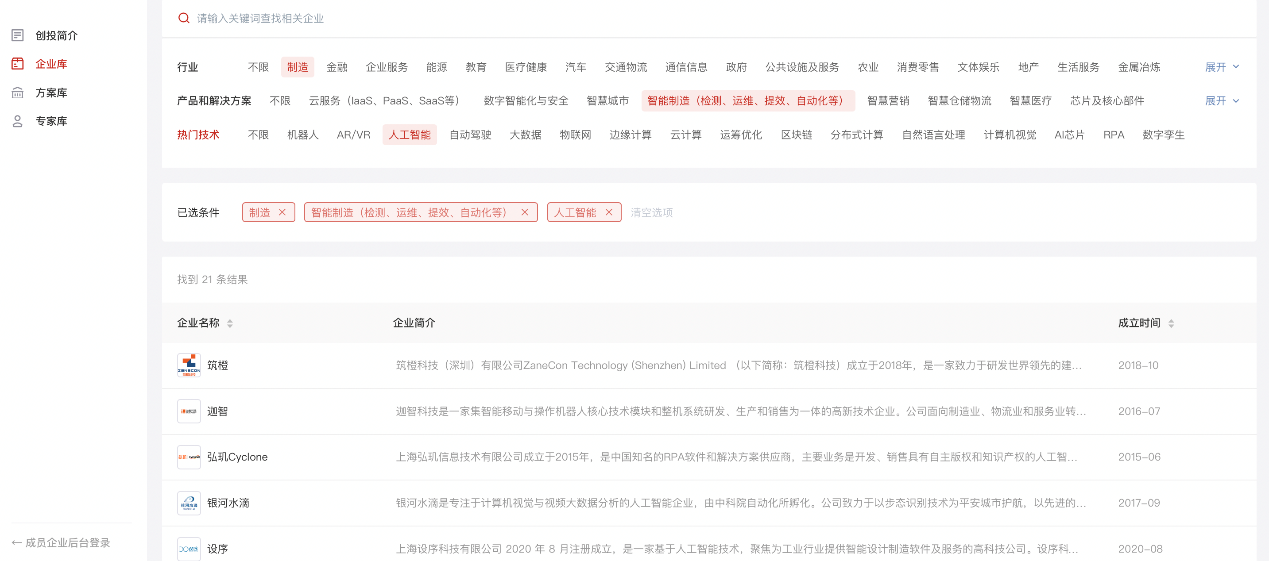Click the search magnifier icon
This screenshot has height=561, width=1269.
coord(183,18)
